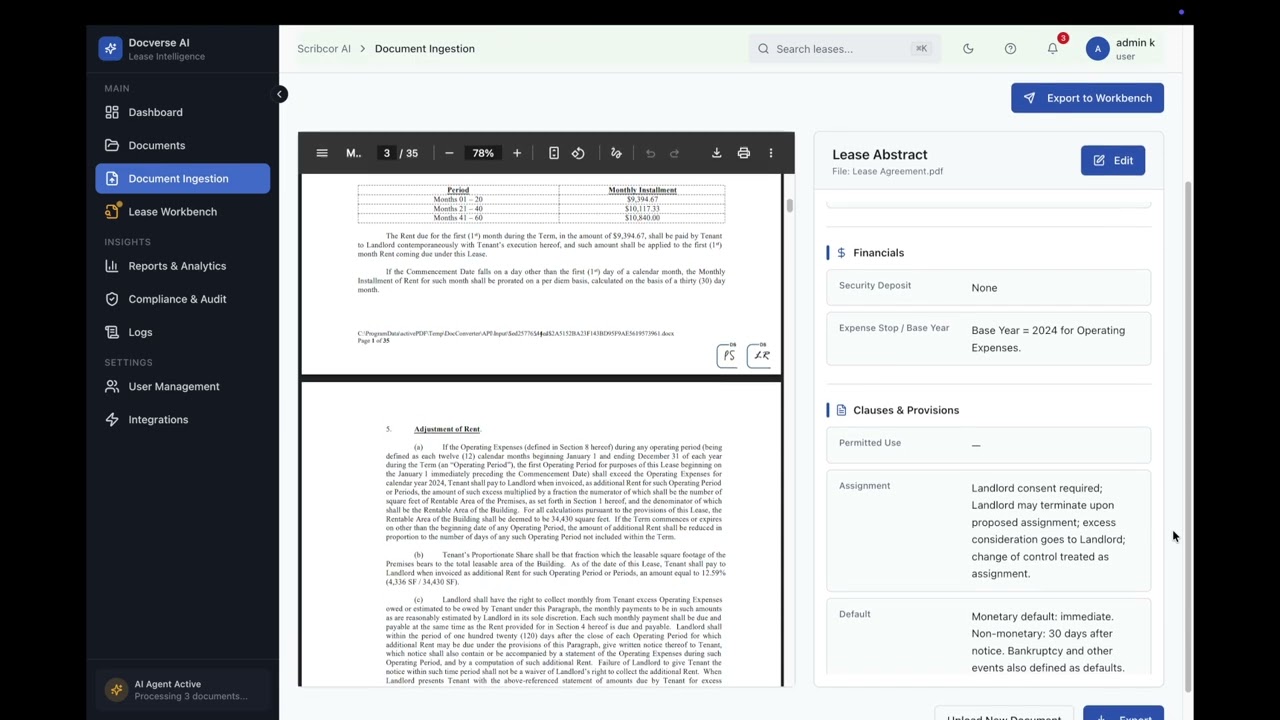Image resolution: width=1280 pixels, height=720 pixels.
Task: Click the Logs list icon
Action: [x=112, y=332]
